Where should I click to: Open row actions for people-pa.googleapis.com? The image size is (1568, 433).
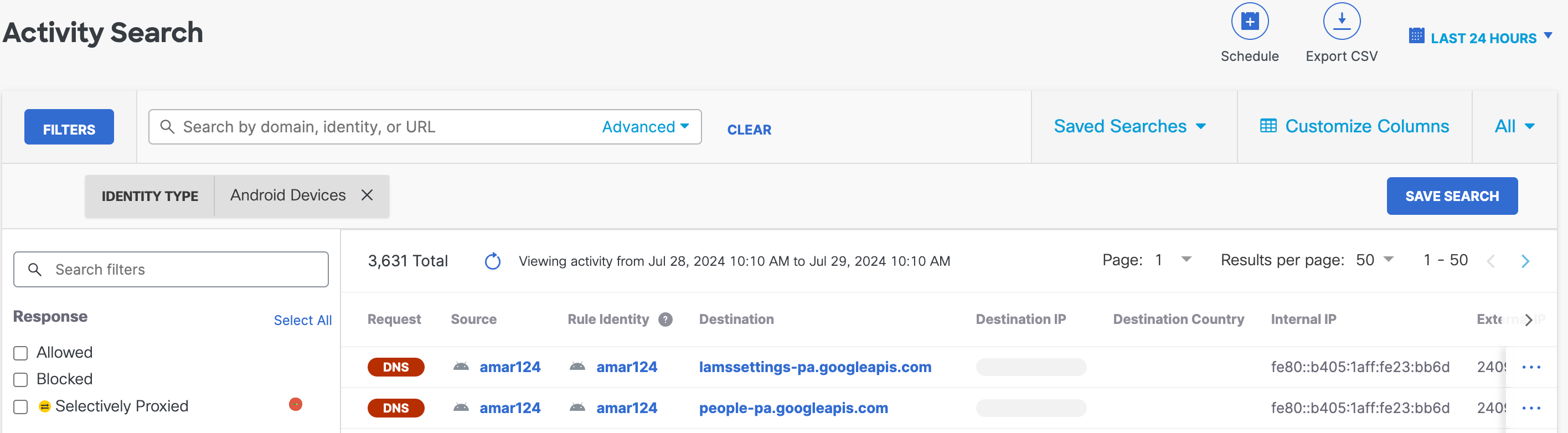(x=1531, y=408)
